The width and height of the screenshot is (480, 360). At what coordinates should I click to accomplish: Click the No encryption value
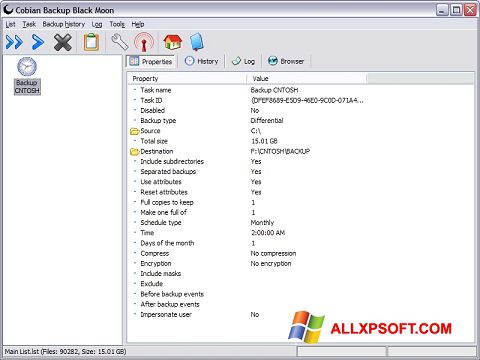pyautogui.click(x=271, y=264)
